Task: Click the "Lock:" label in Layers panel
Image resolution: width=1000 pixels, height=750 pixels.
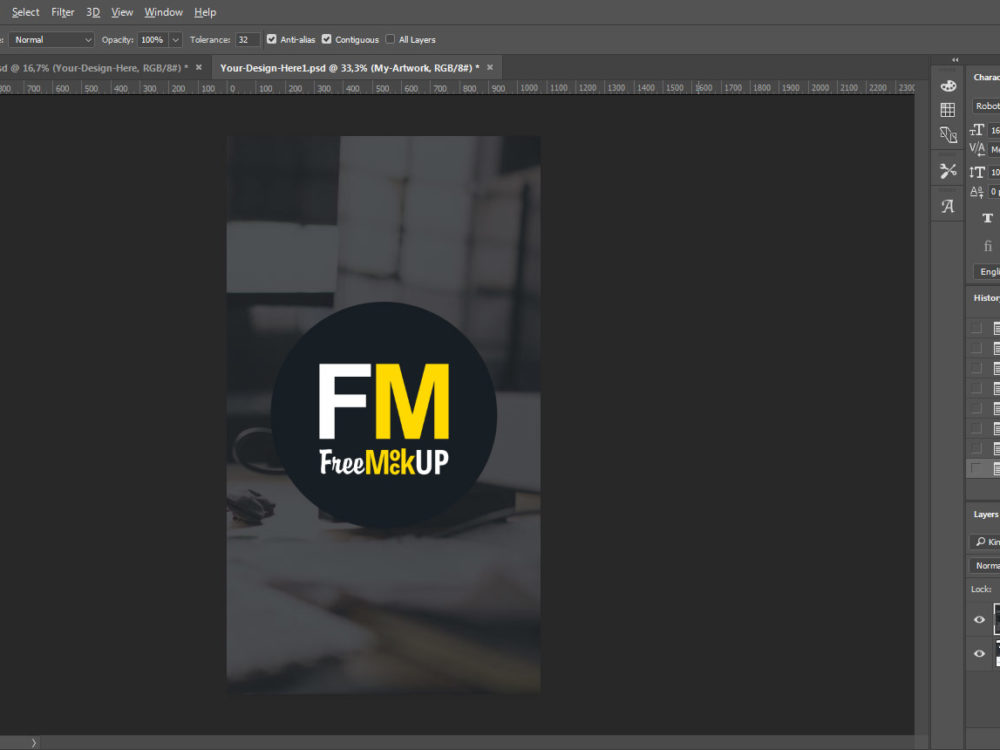Action: [x=982, y=589]
